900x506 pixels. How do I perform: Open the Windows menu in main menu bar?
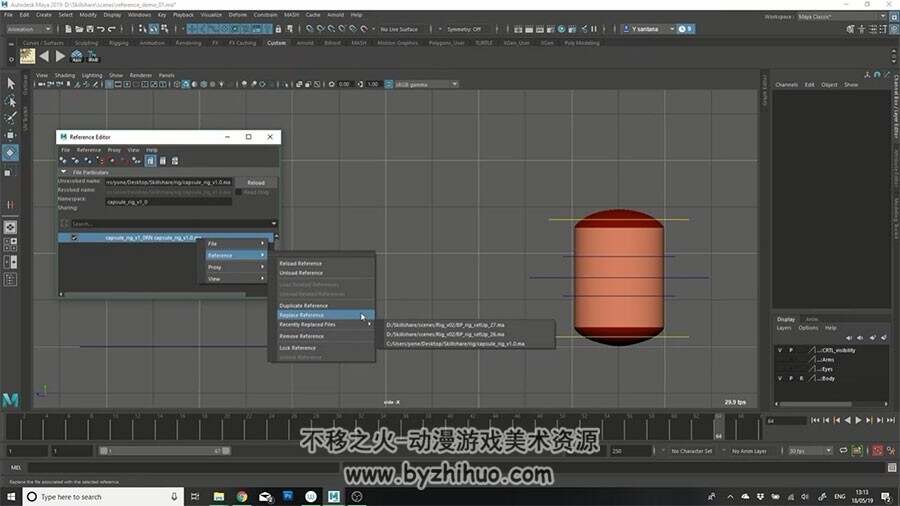coord(139,15)
